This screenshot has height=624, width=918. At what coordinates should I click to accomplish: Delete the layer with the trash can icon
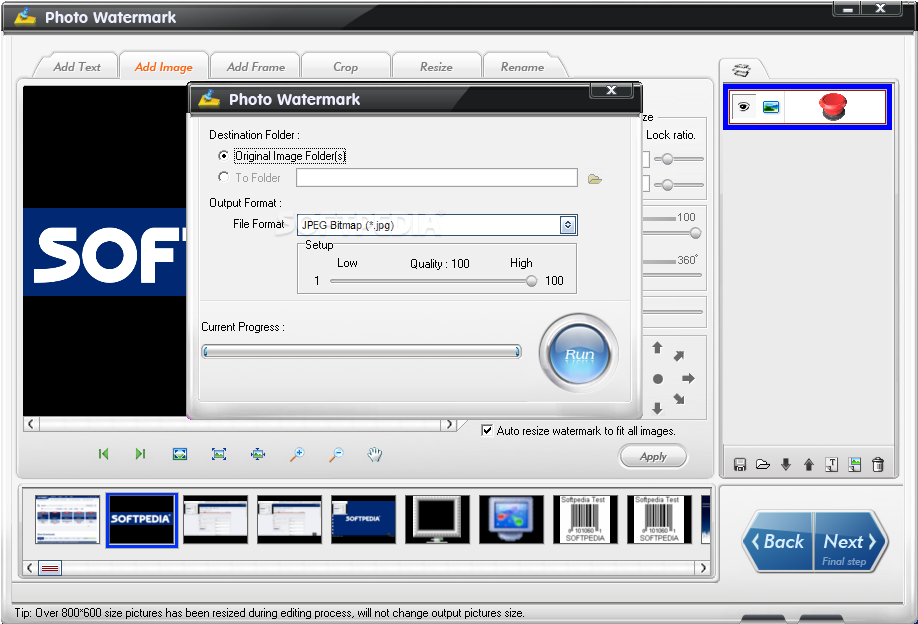(x=878, y=465)
